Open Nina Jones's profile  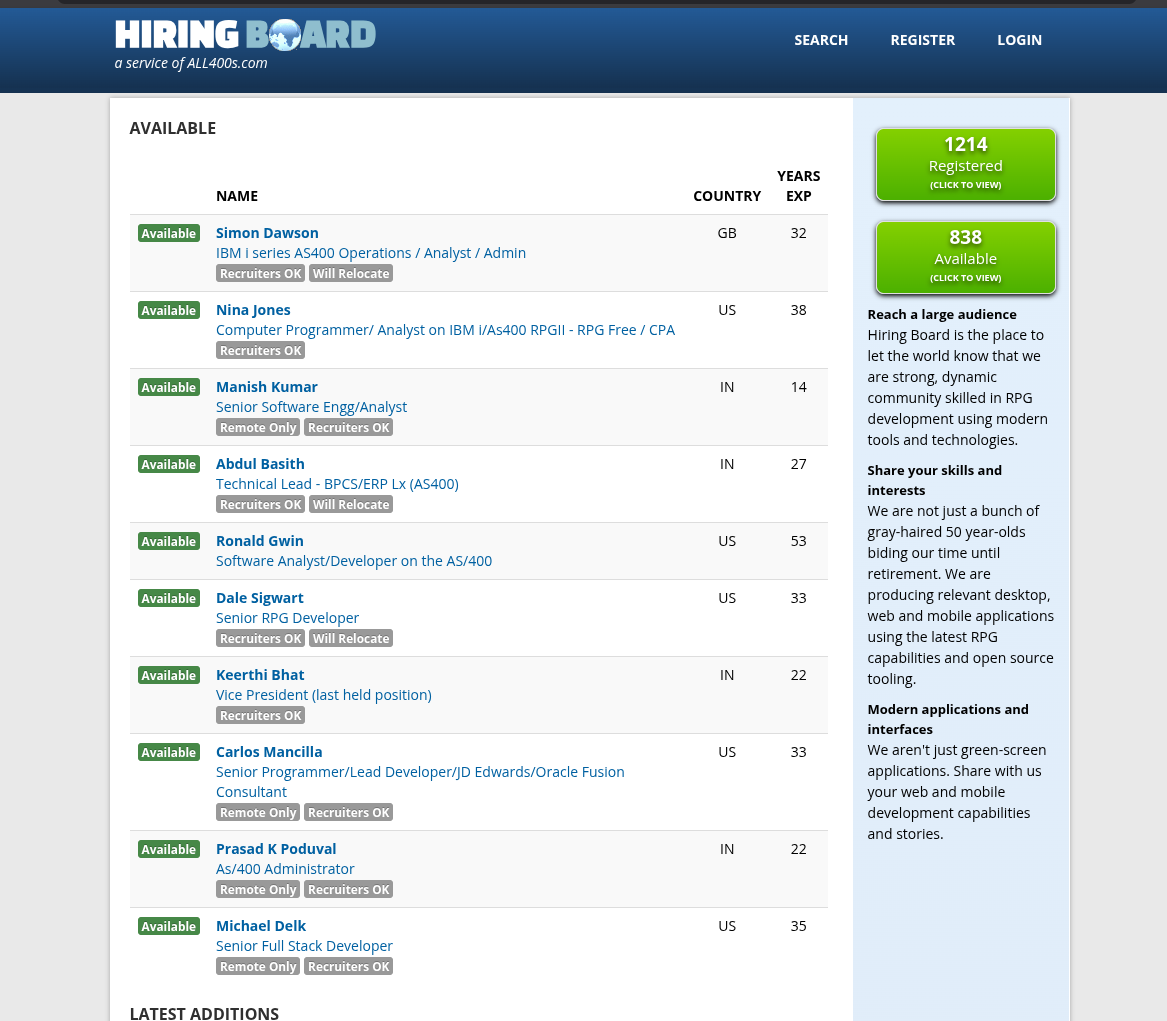click(x=253, y=310)
